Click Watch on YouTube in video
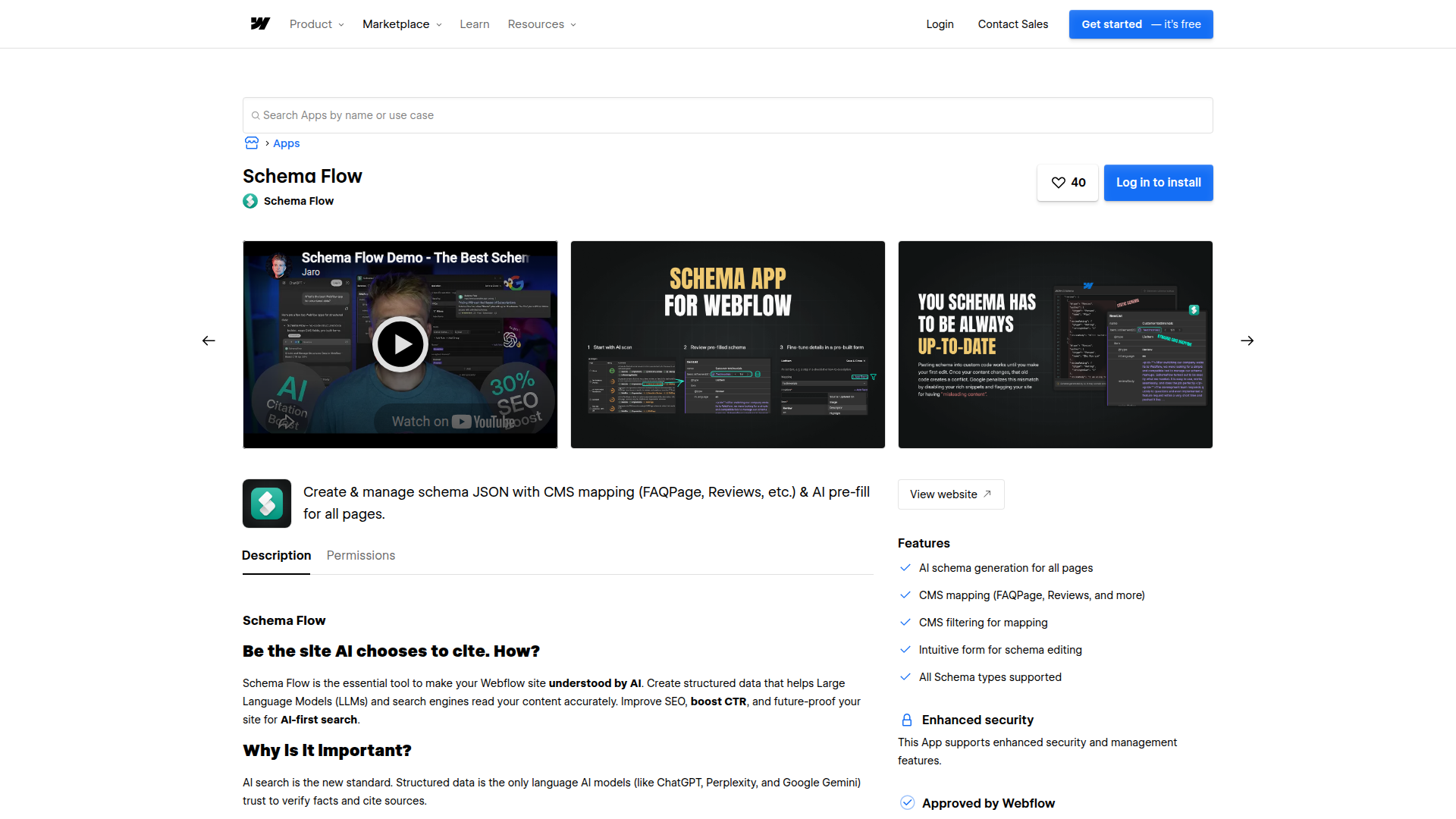Screen dimensions: 1456x819 click(453, 422)
